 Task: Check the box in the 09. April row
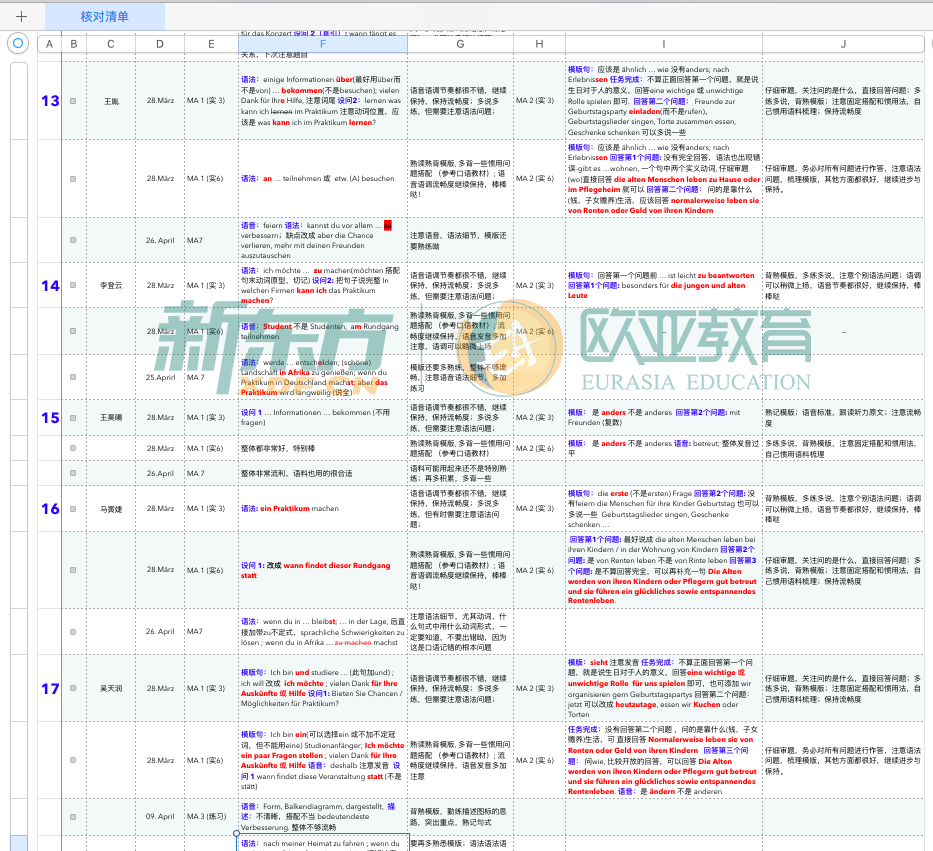click(x=73, y=816)
